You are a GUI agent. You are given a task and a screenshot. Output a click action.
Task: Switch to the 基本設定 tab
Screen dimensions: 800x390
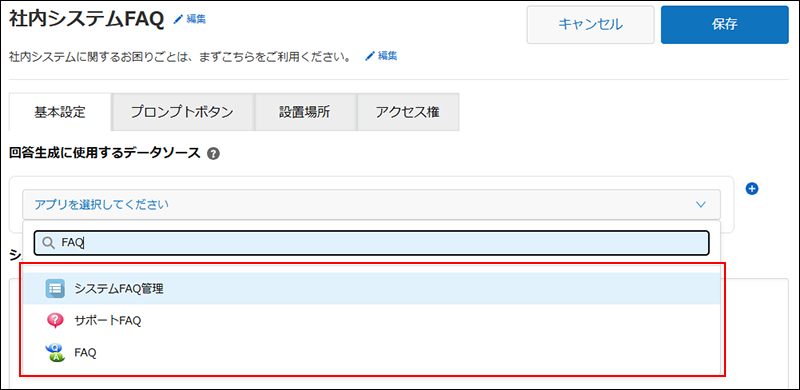60,112
